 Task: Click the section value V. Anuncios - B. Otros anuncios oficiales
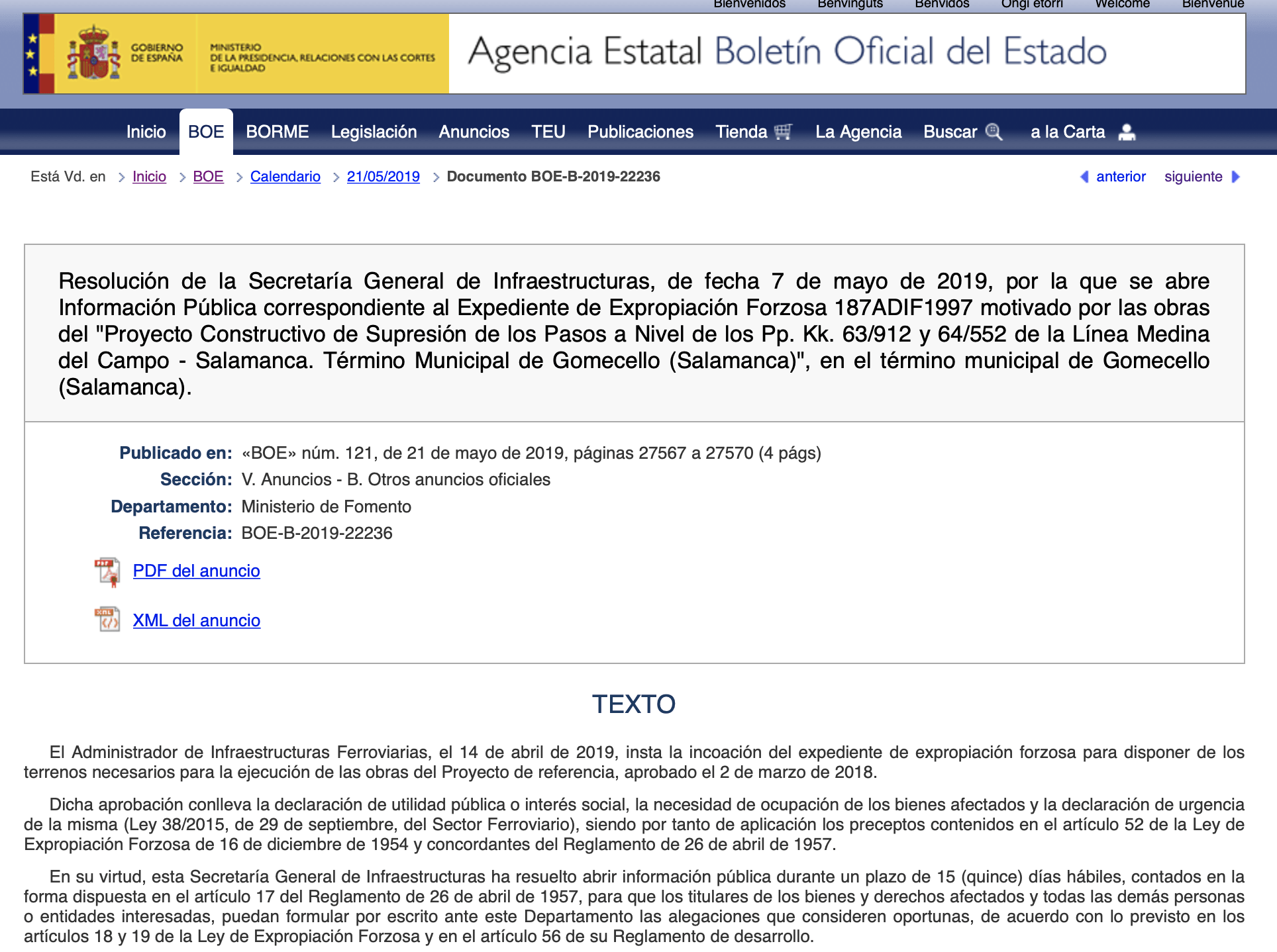coord(396,479)
